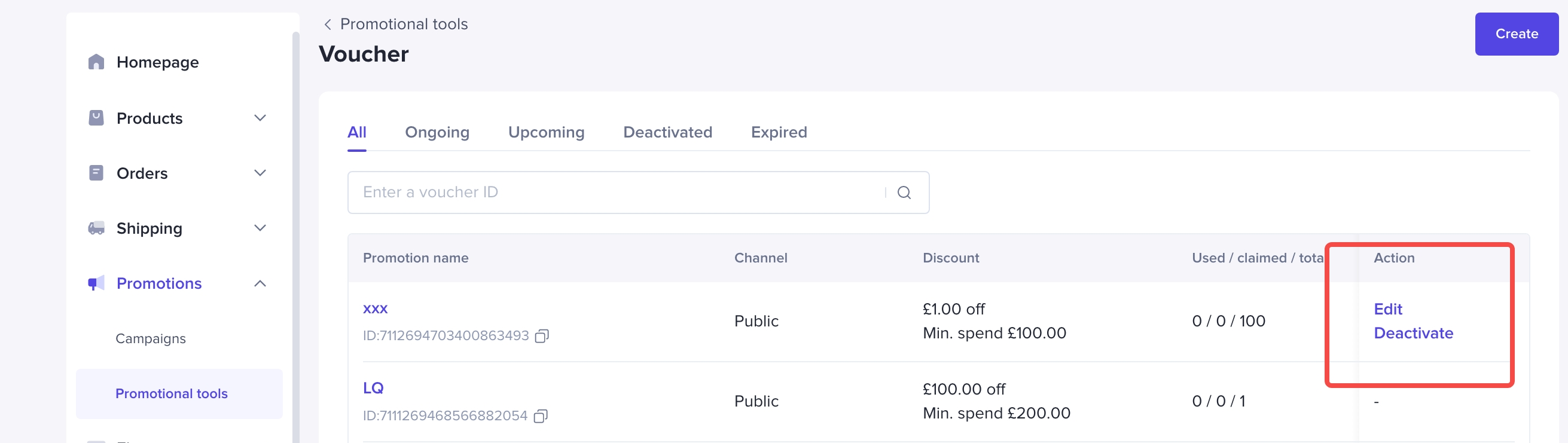This screenshot has width=1568, height=443.
Task: Deactivate the xxx voucher
Action: [x=1413, y=333]
